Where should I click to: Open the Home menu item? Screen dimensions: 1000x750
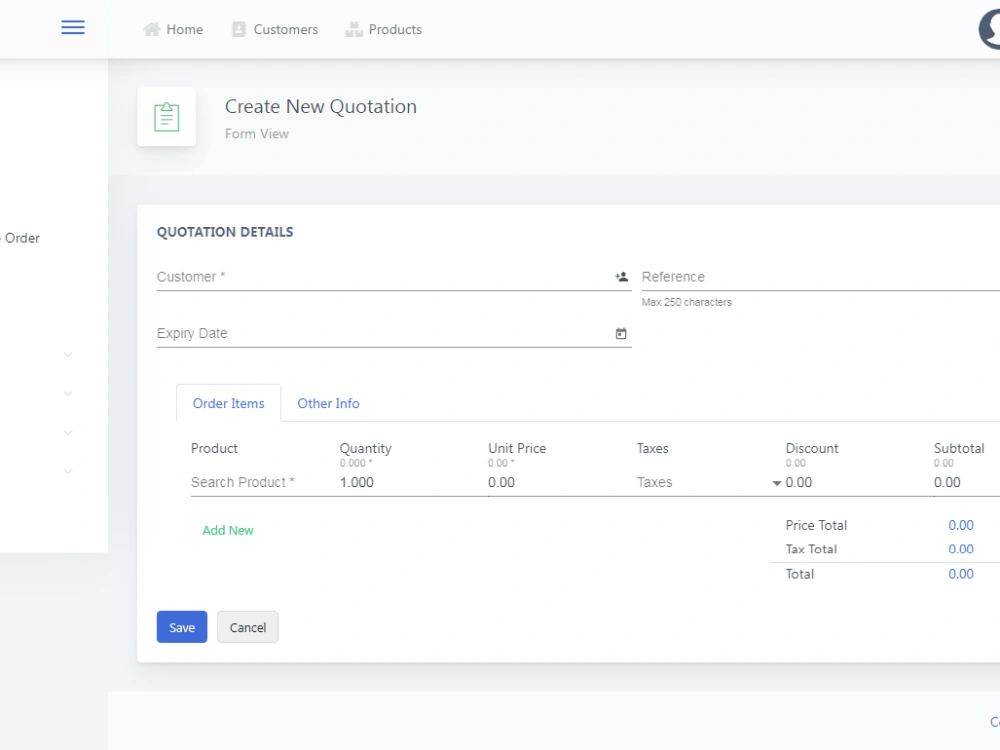tap(173, 29)
